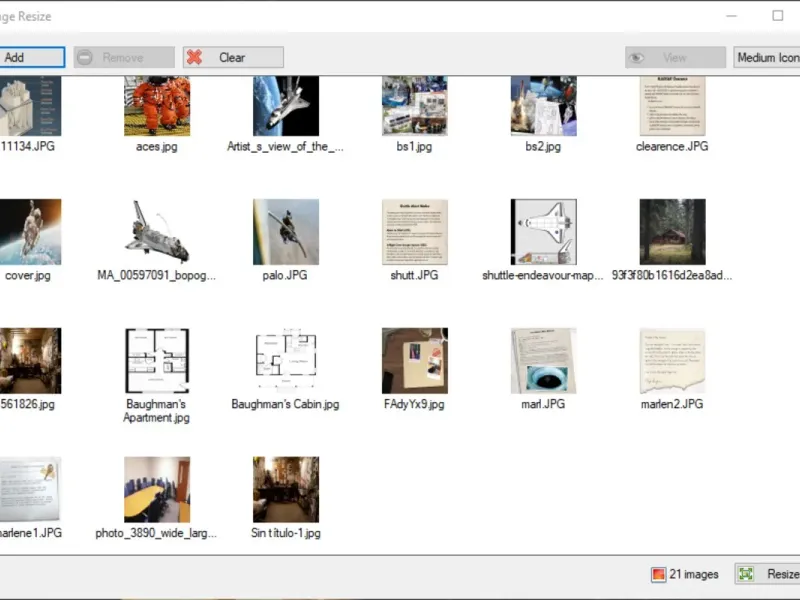The width and height of the screenshot is (800, 600).
Task: Click the Remove minus circle icon
Action: pyautogui.click(x=85, y=57)
